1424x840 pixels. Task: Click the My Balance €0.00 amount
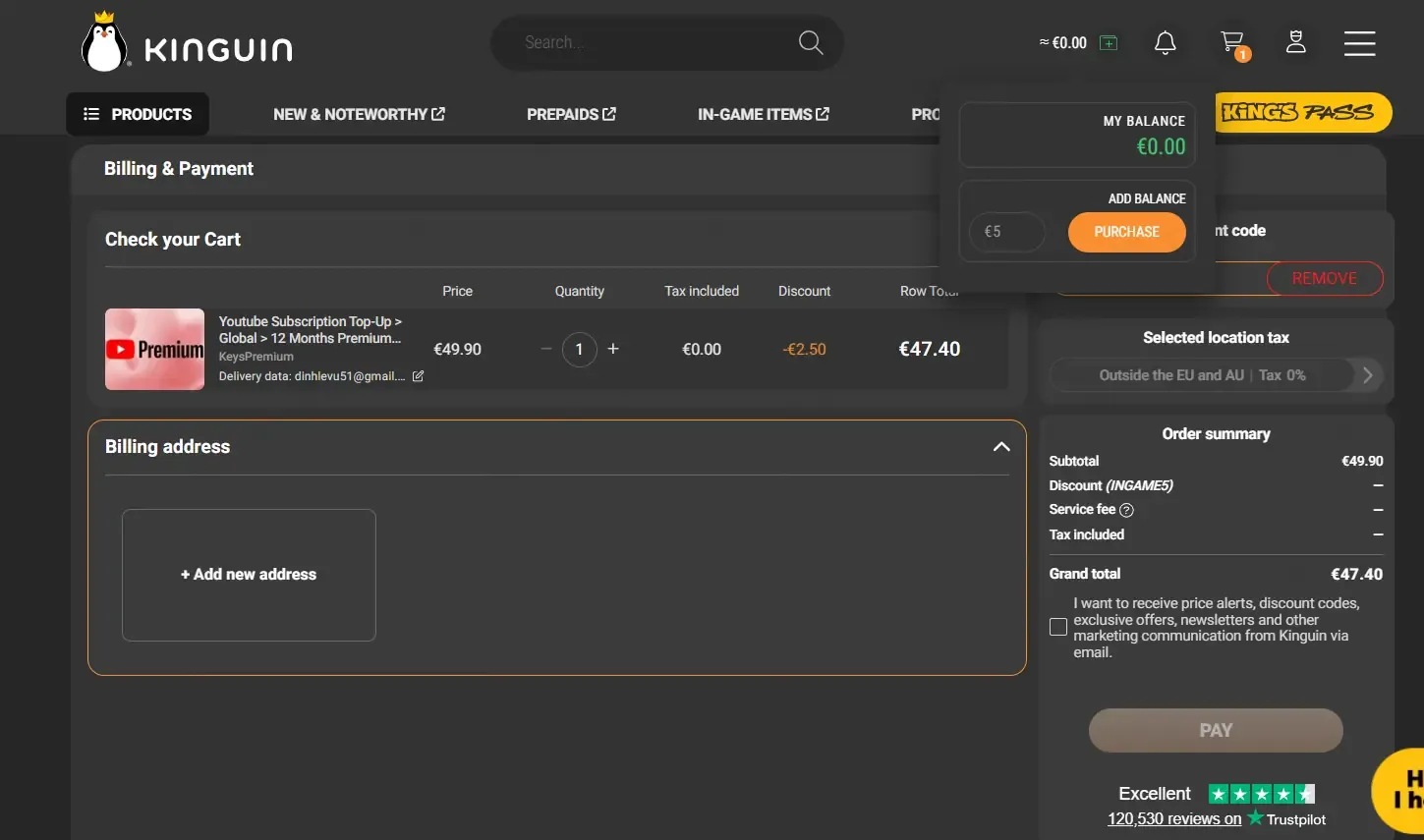(x=1161, y=146)
